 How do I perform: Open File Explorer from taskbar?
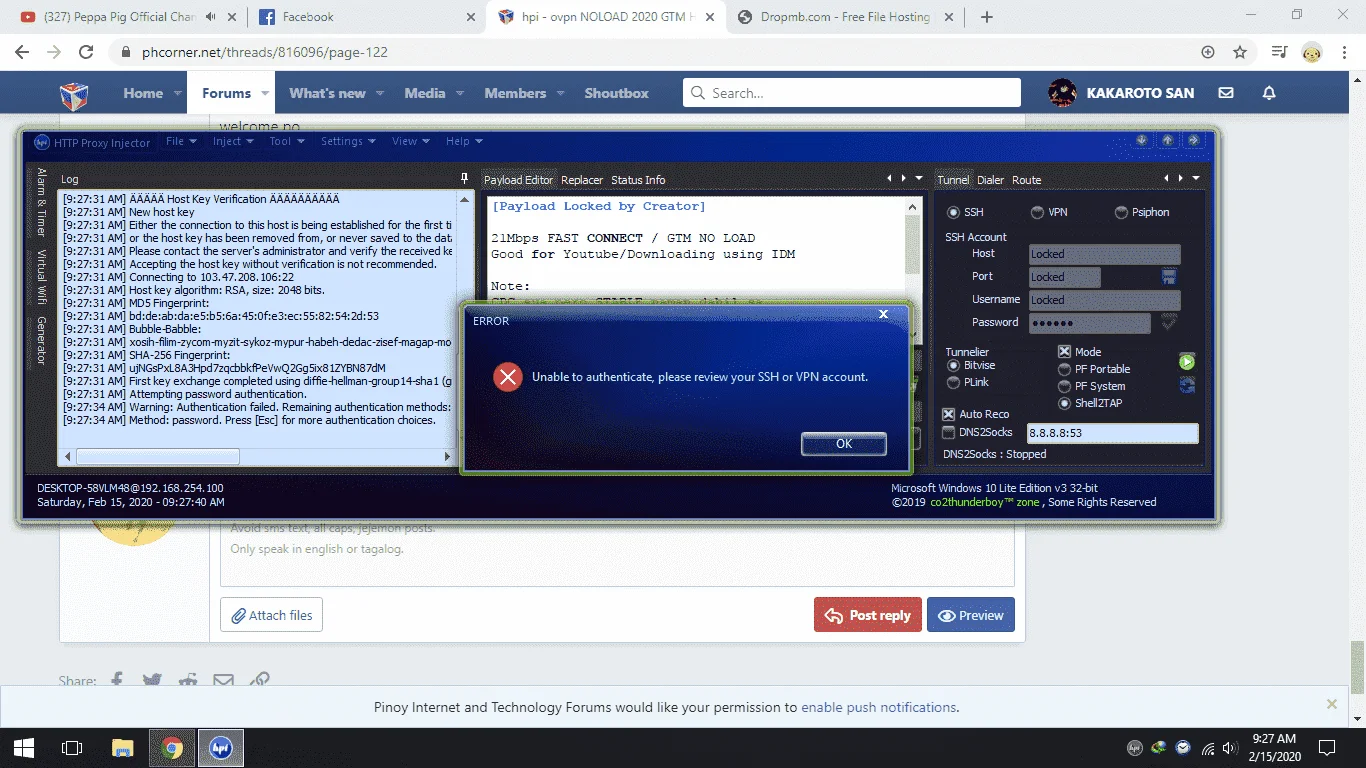pyautogui.click(x=122, y=747)
